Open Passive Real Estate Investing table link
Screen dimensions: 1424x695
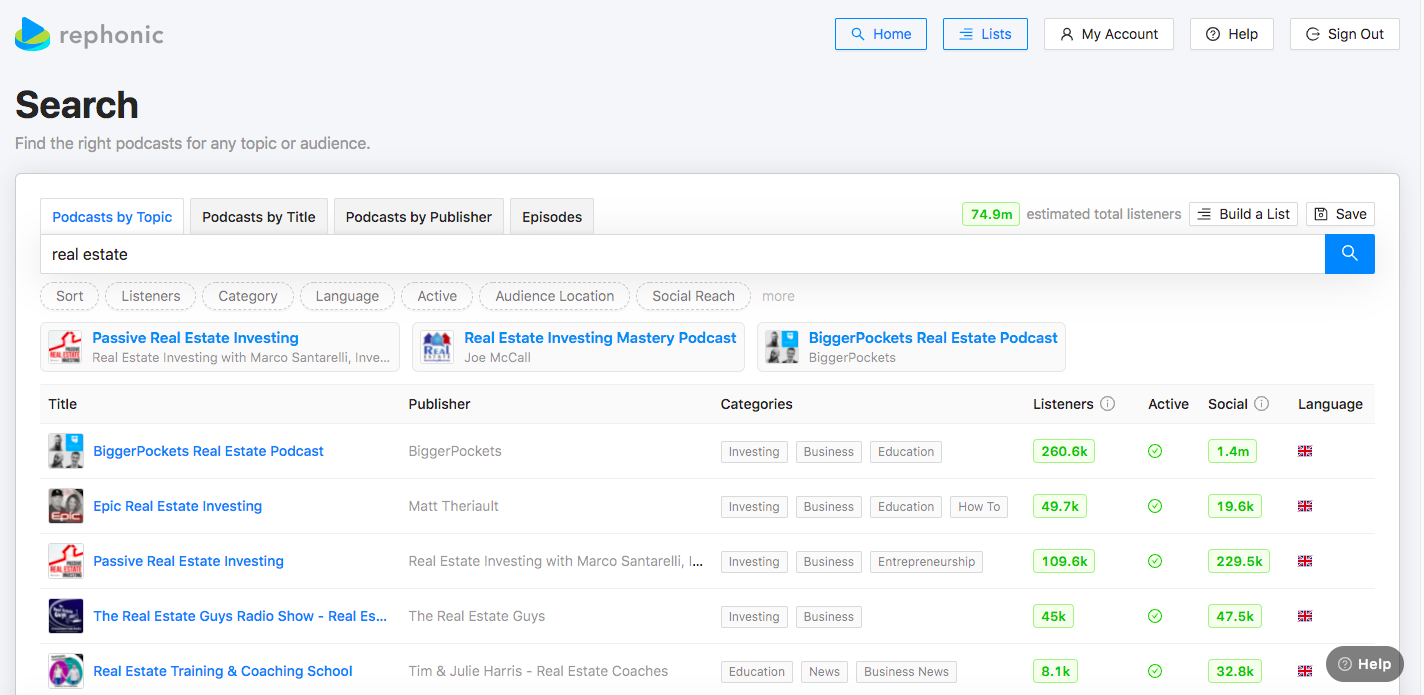click(x=188, y=561)
